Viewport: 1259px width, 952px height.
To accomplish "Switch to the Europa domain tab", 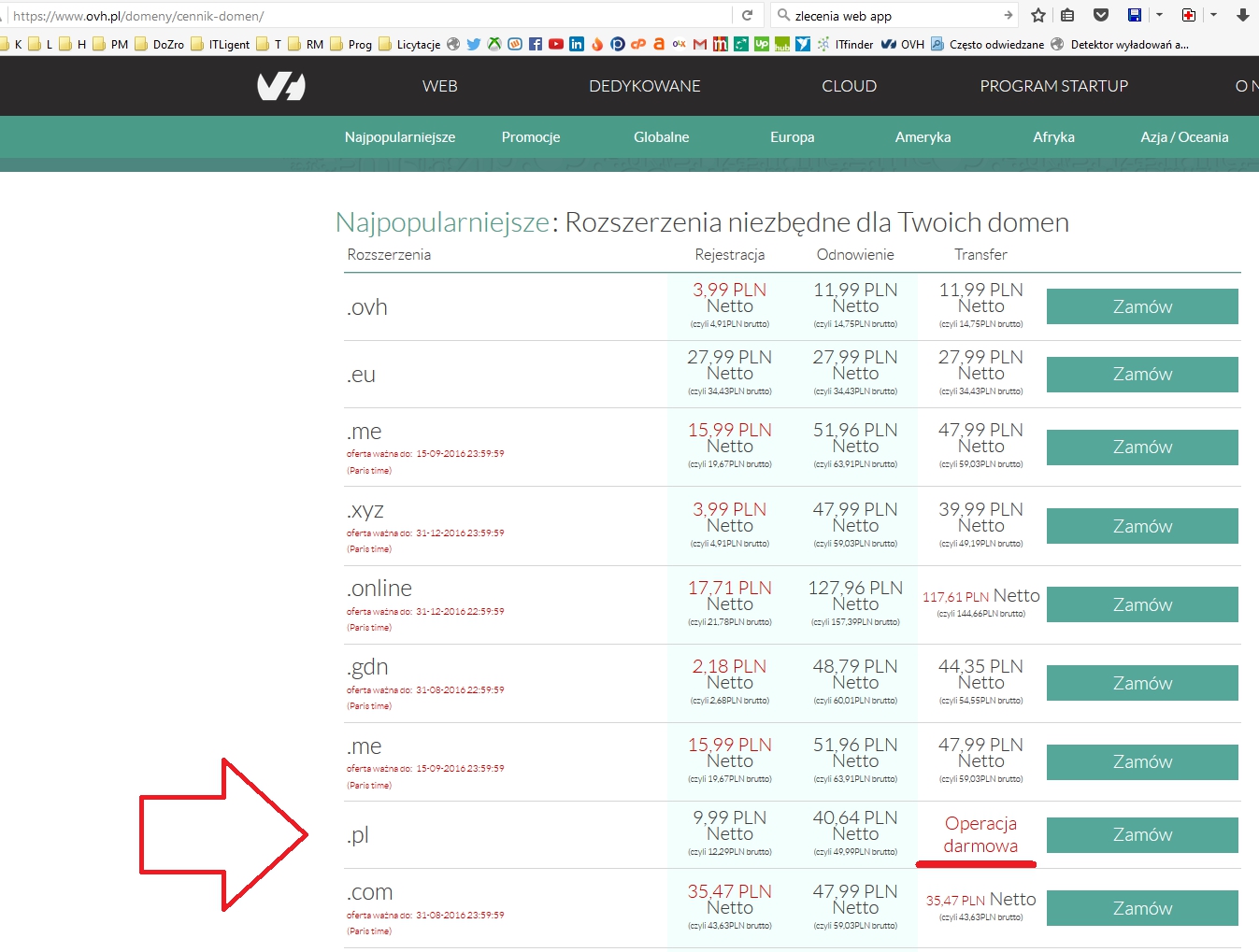I will pos(792,137).
